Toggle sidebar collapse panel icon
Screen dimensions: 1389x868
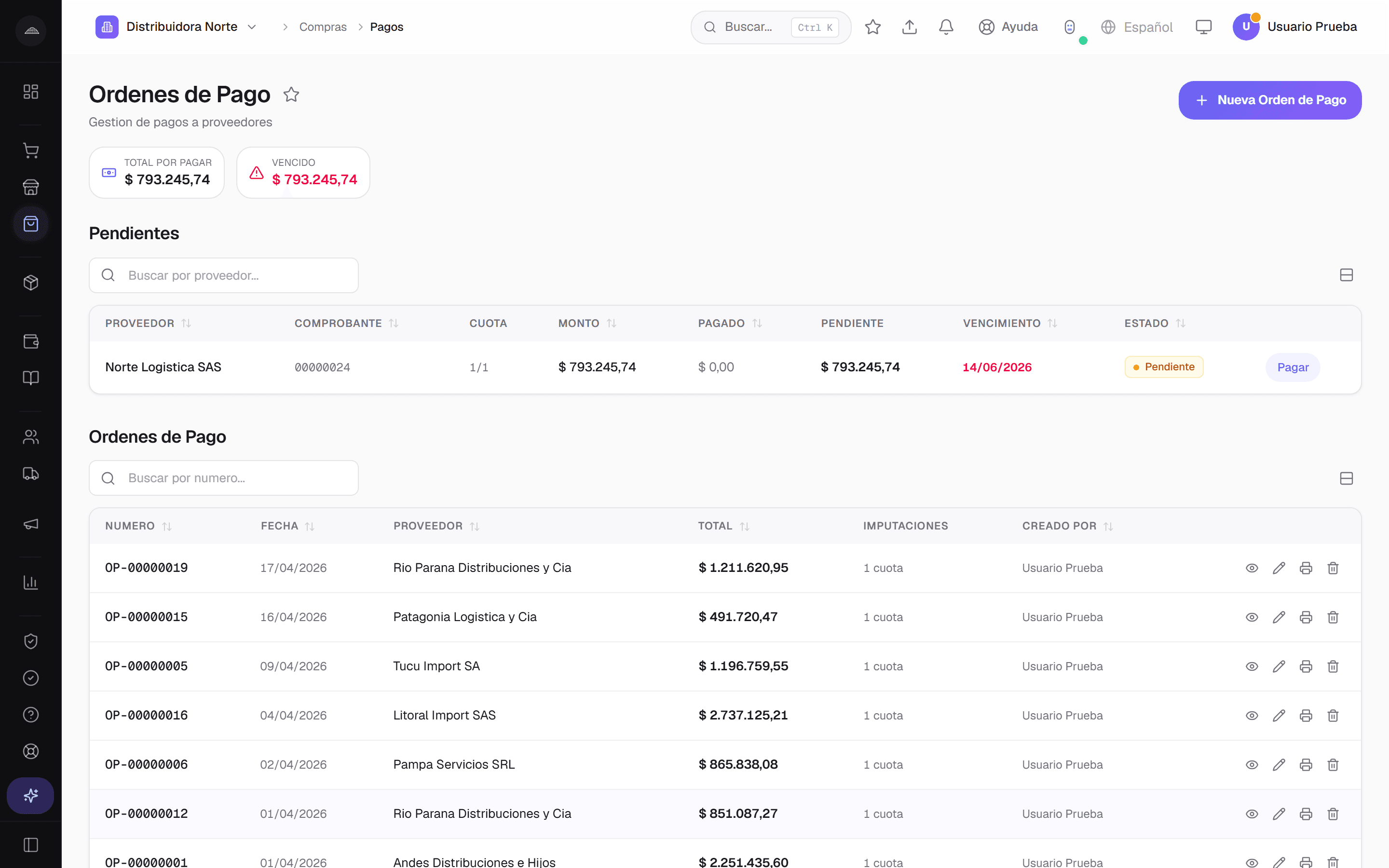click(x=30, y=845)
